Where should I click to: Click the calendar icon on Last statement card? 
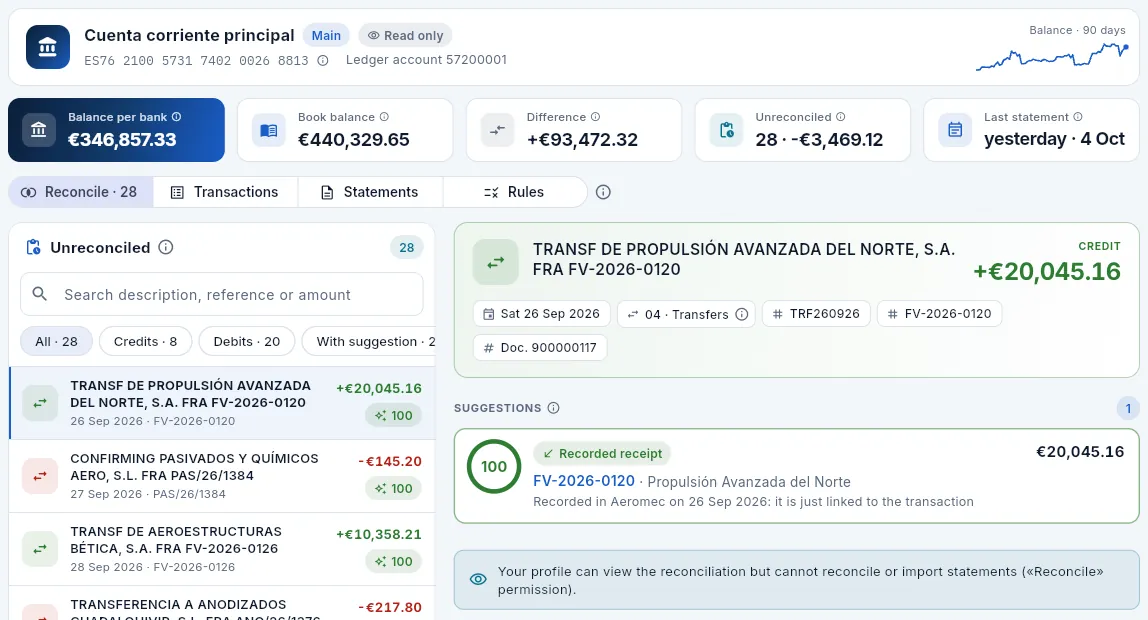[955, 130]
